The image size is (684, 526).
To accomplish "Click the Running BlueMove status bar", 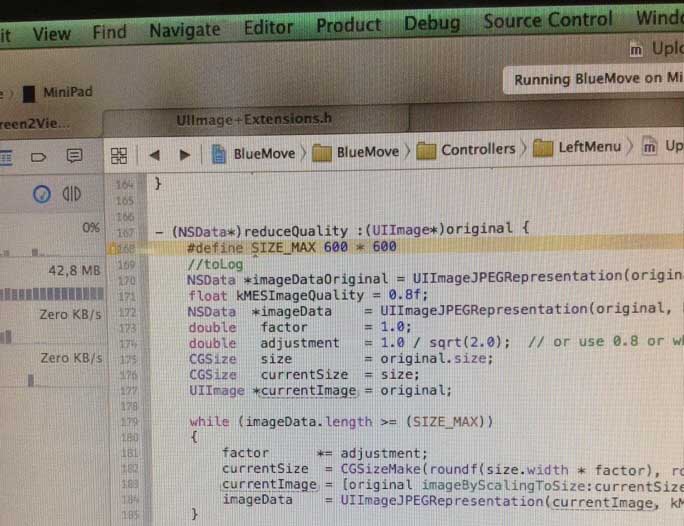I will coord(593,79).
